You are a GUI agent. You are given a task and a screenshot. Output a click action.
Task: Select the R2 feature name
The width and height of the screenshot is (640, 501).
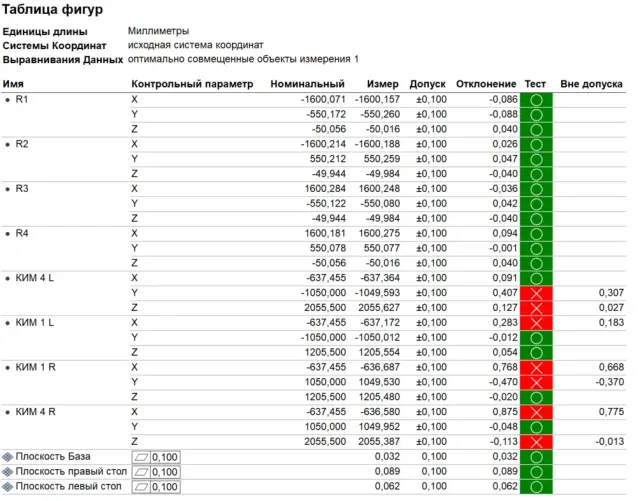click(x=22, y=144)
